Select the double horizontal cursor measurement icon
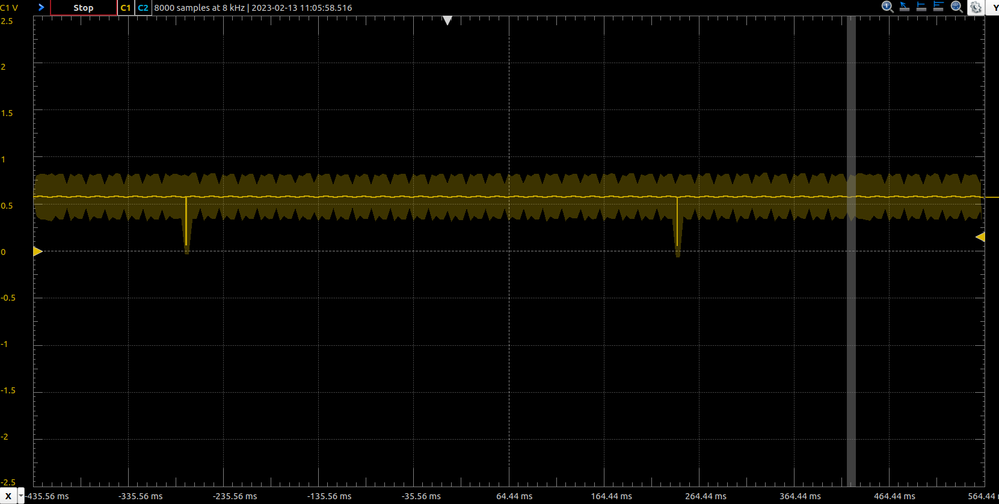This screenshot has width=999, height=504. point(938,6)
